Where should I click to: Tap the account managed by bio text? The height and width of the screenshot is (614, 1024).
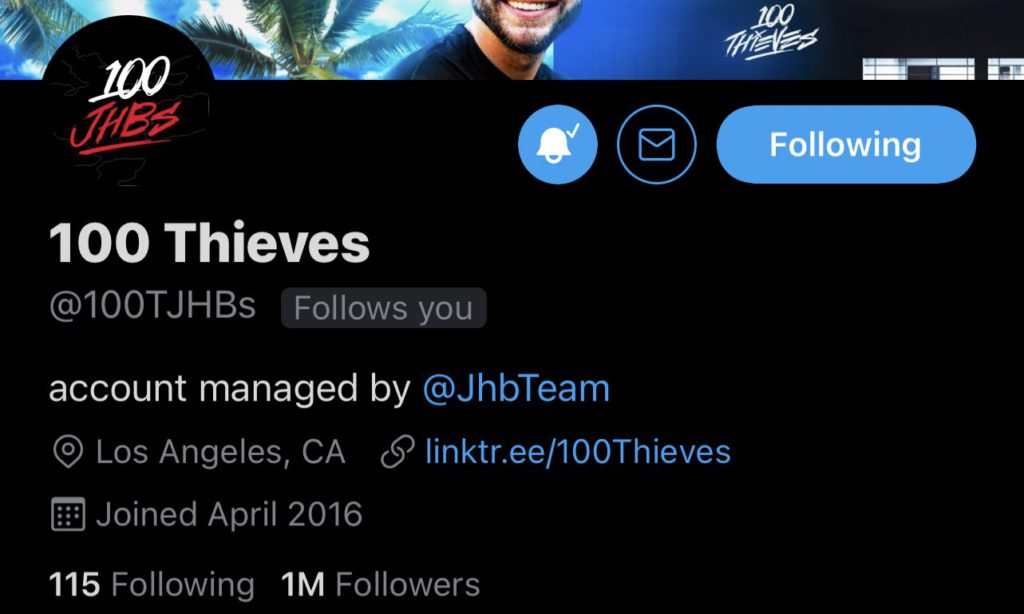pos(229,389)
